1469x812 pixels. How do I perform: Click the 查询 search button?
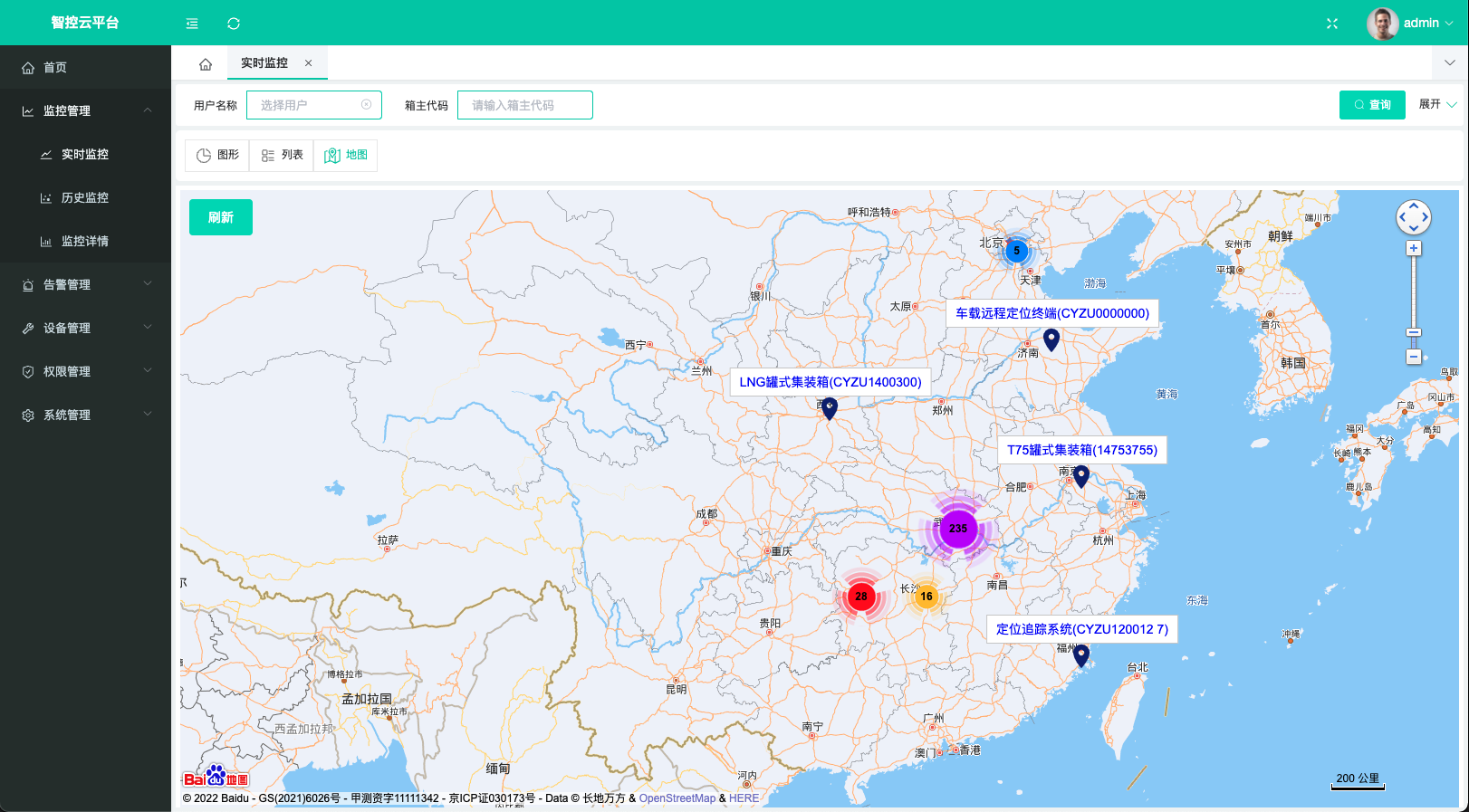point(1372,105)
